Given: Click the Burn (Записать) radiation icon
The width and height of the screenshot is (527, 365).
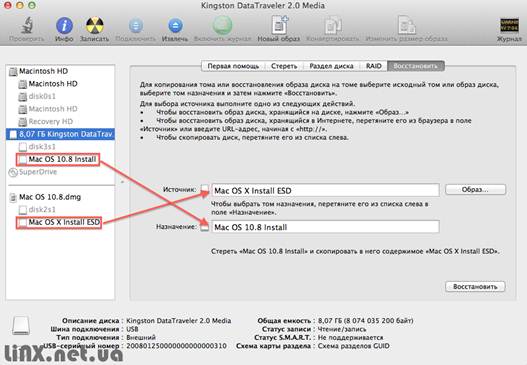Looking at the screenshot, I should coord(94,25).
